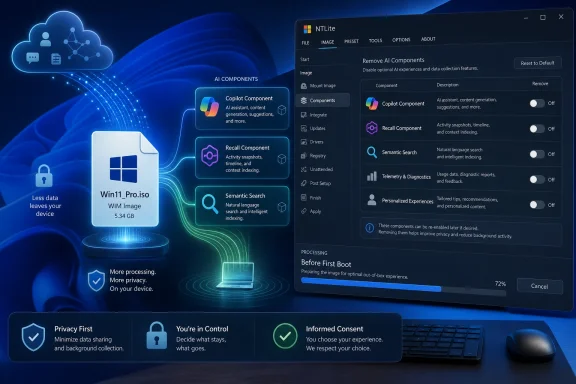Viewport: 576px width, 384px height.
Task: Click shield check icon beside More processing
Action: (x=96, y=280)
